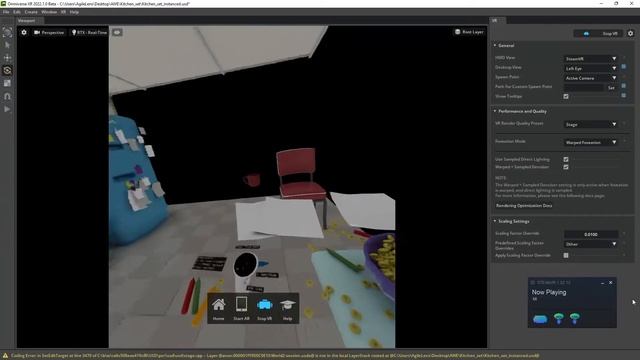This screenshot has height=360, width=640.
Task: Open the Root Layer selector
Action: (469, 32)
